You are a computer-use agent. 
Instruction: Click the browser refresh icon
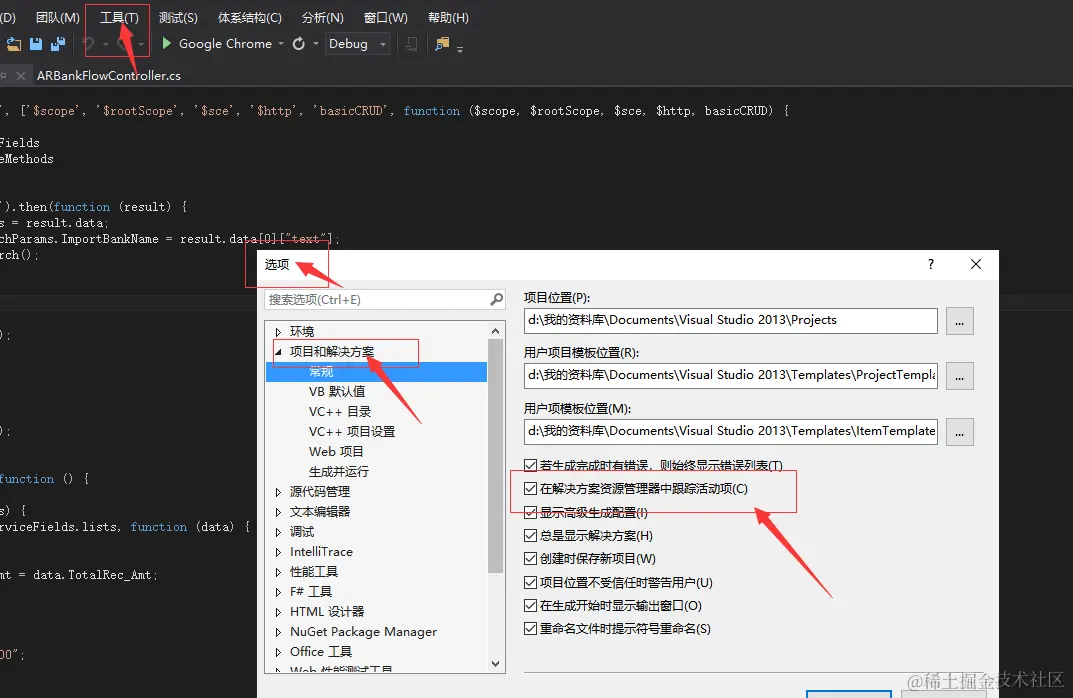click(299, 44)
